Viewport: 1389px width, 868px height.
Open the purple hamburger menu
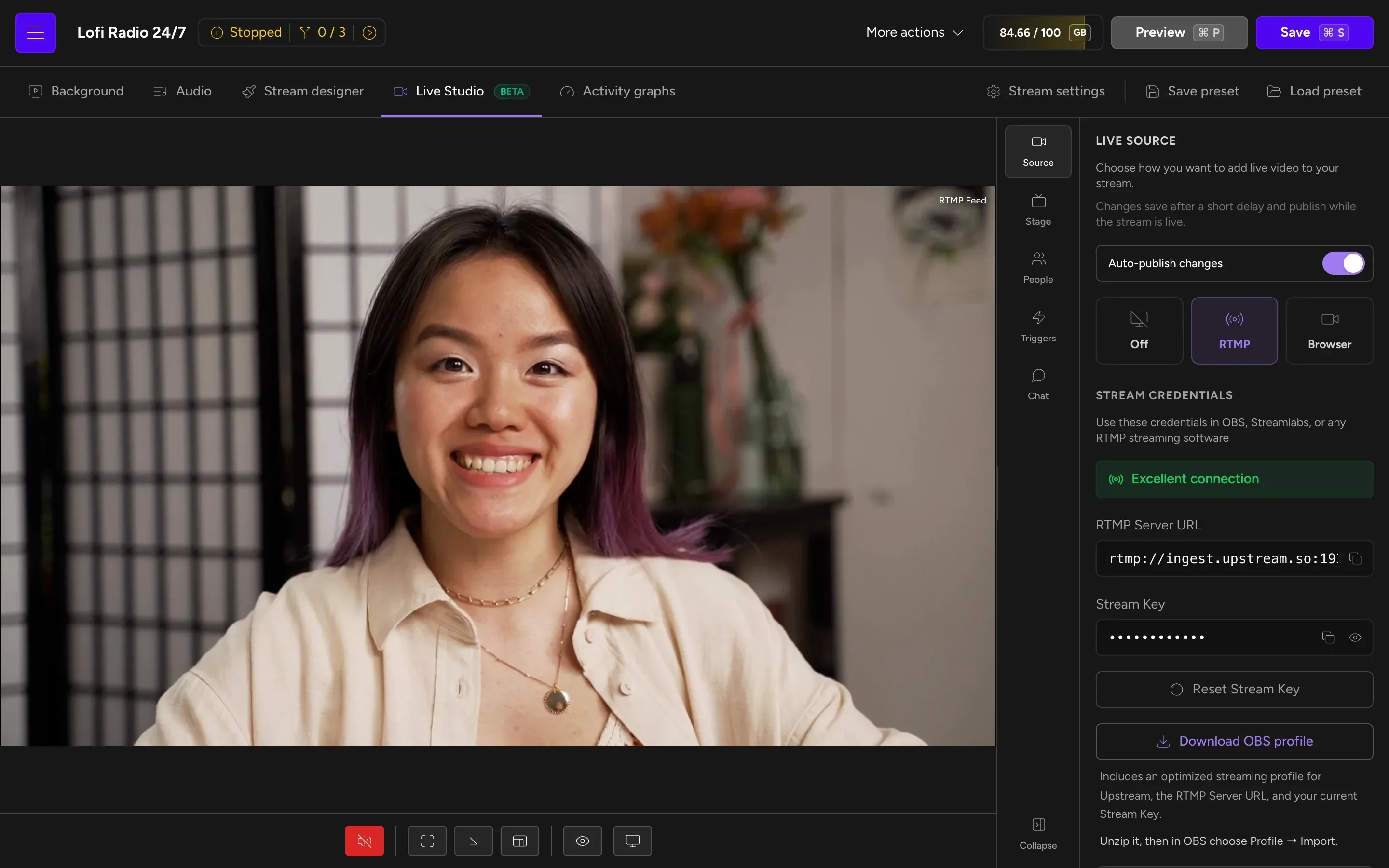pyautogui.click(x=36, y=33)
